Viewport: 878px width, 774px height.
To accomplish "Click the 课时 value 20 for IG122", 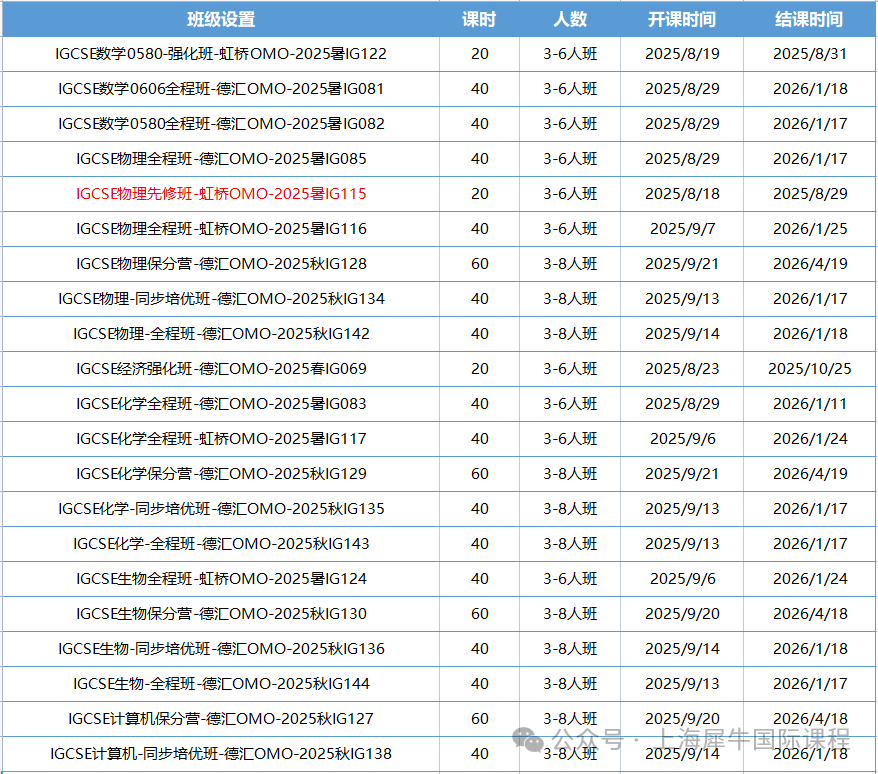I will 479,54.
